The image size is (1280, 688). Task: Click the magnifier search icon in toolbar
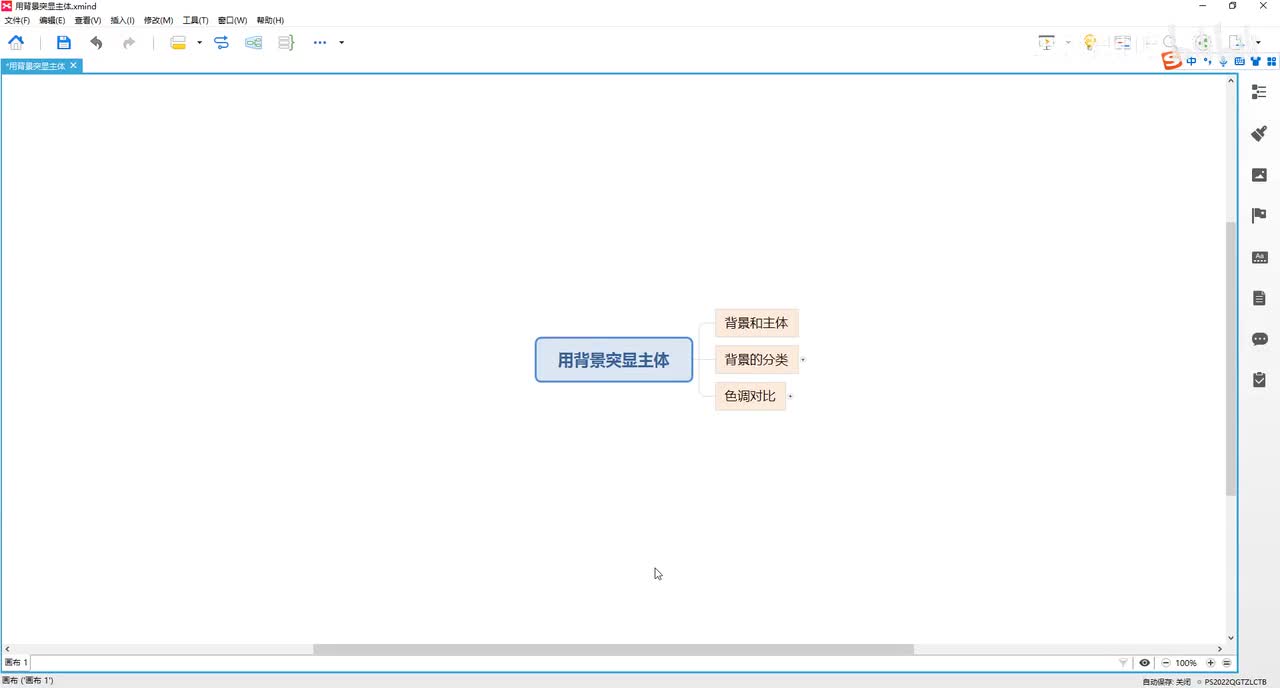click(1168, 42)
